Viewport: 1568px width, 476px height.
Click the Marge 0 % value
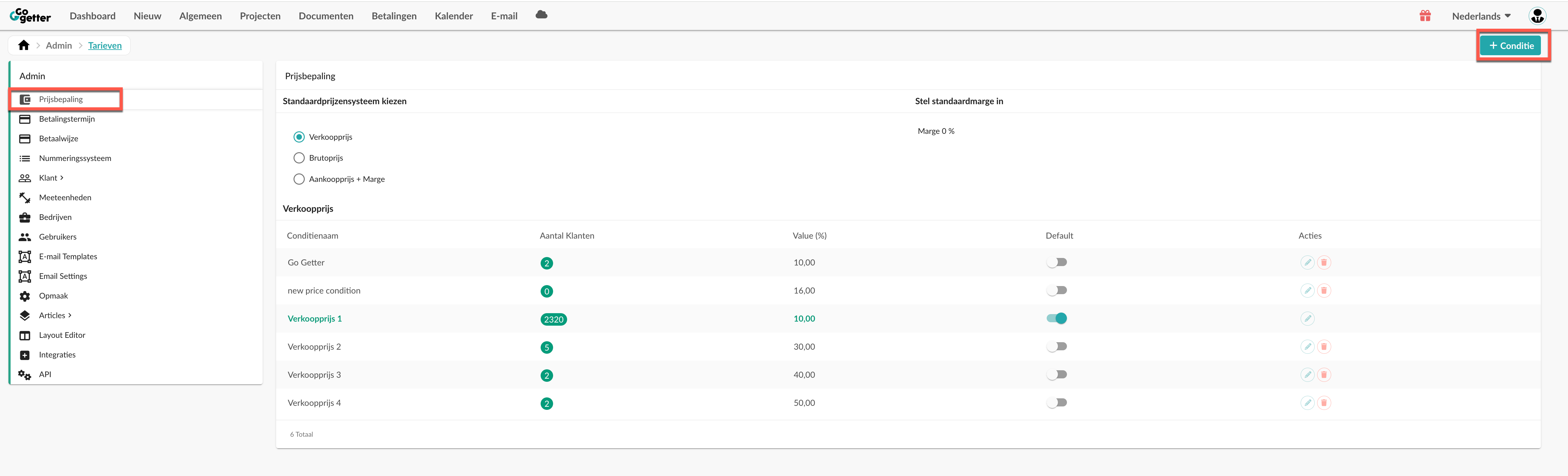click(x=935, y=131)
